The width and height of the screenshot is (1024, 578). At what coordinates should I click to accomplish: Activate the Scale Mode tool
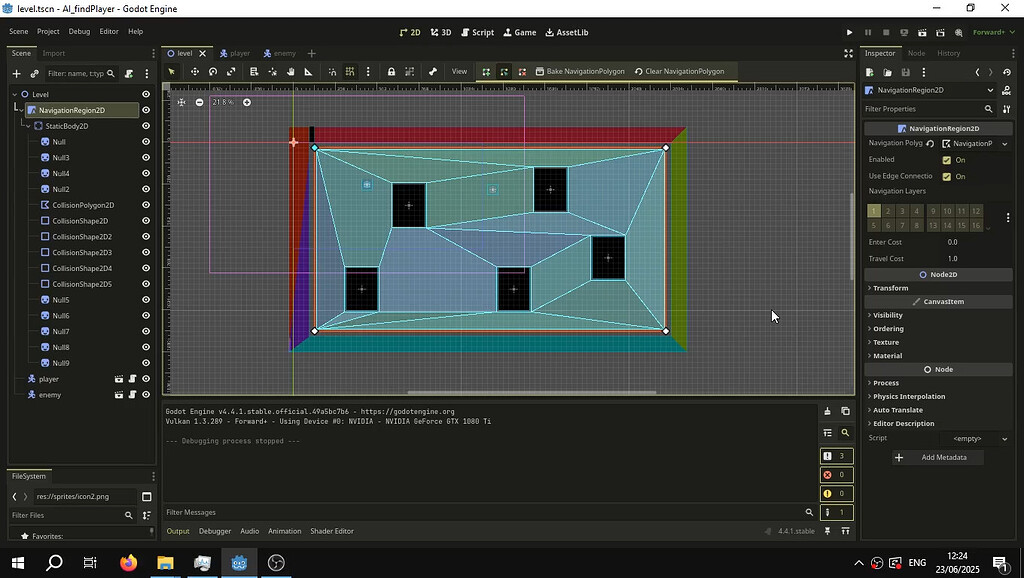point(231,71)
